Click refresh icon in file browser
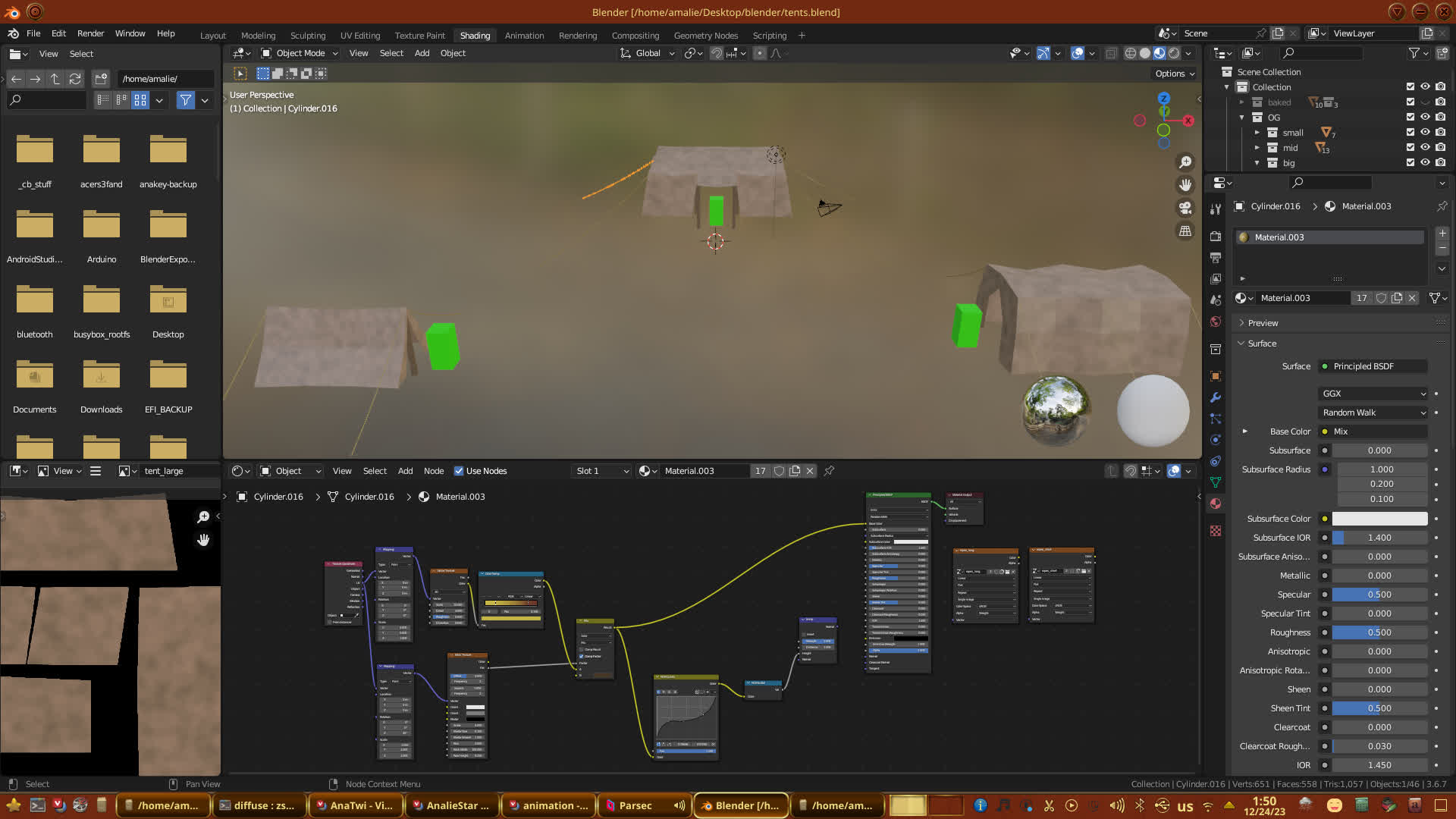Screen dimensions: 1456x819 (x=75, y=79)
